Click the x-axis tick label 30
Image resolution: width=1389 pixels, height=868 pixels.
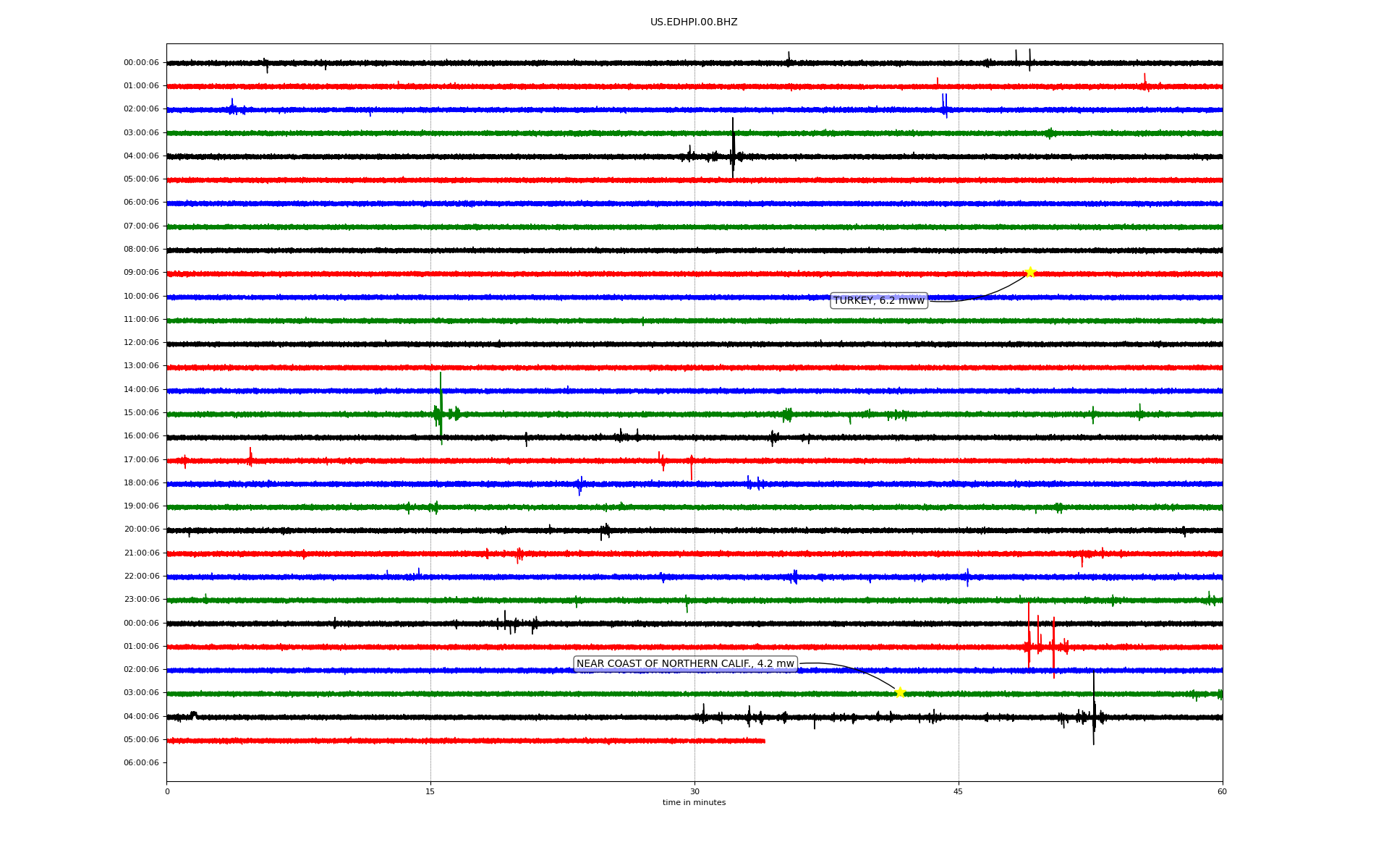(x=694, y=791)
